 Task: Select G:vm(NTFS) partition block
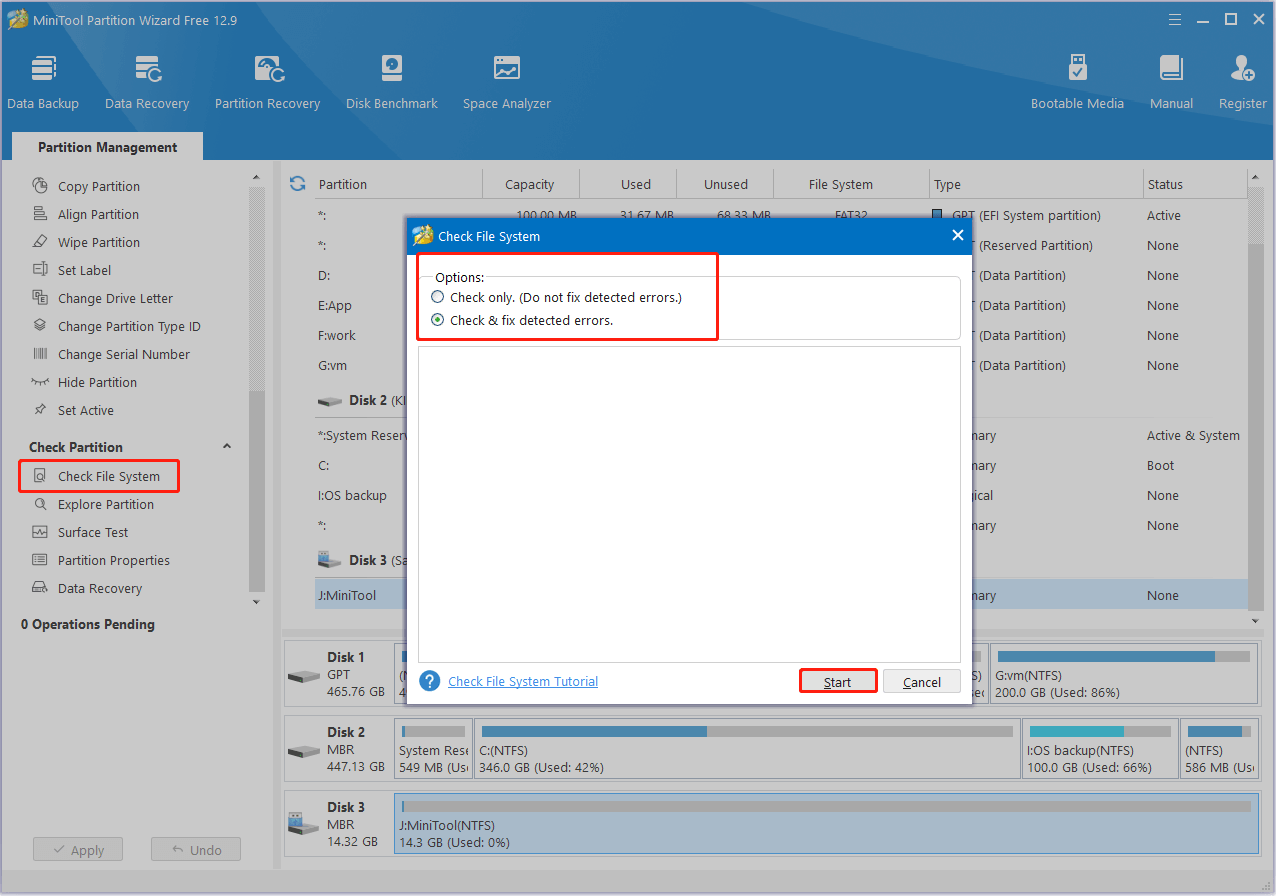click(1123, 674)
